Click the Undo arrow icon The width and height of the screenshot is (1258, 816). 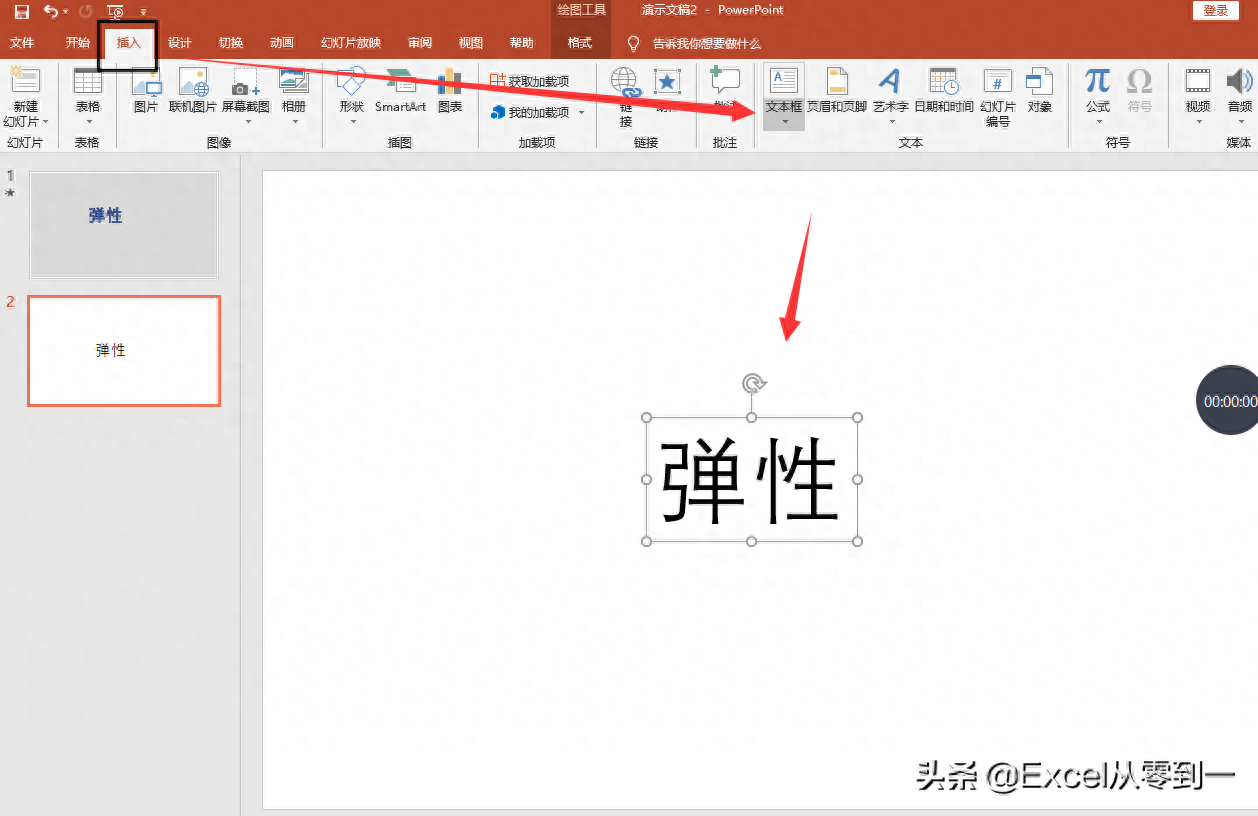(50, 11)
